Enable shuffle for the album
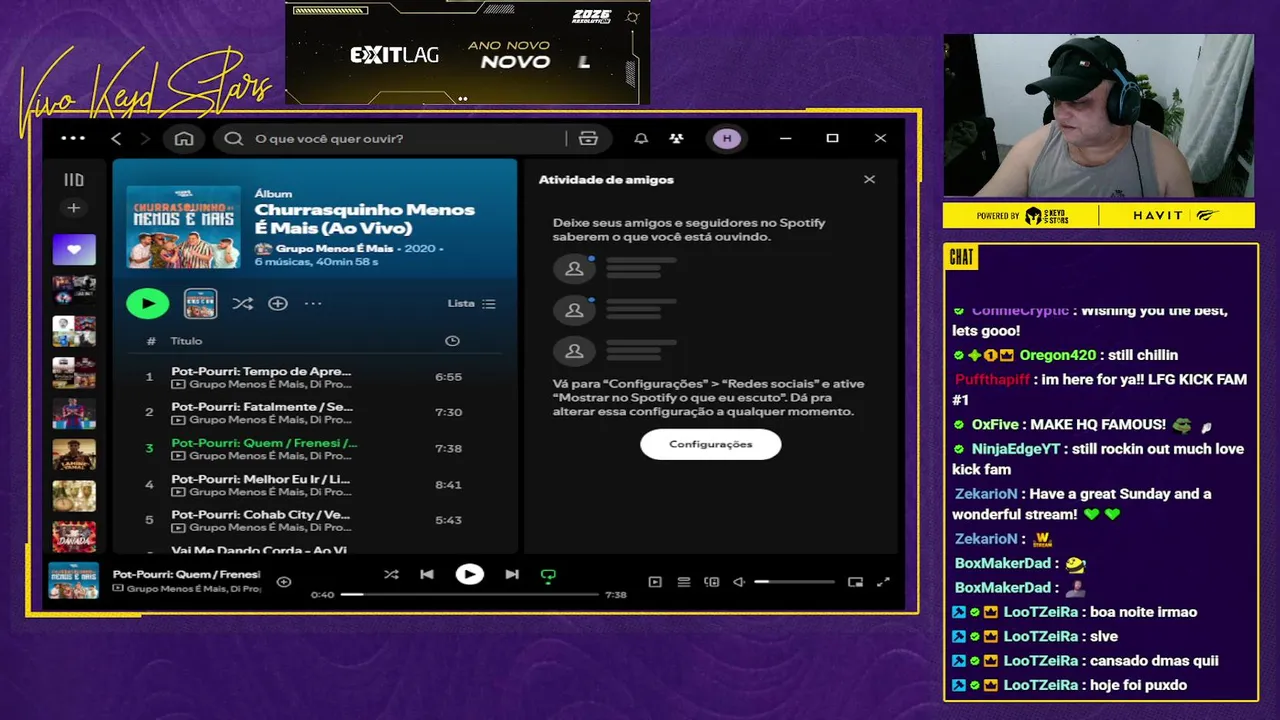This screenshot has height=720, width=1280. point(242,303)
